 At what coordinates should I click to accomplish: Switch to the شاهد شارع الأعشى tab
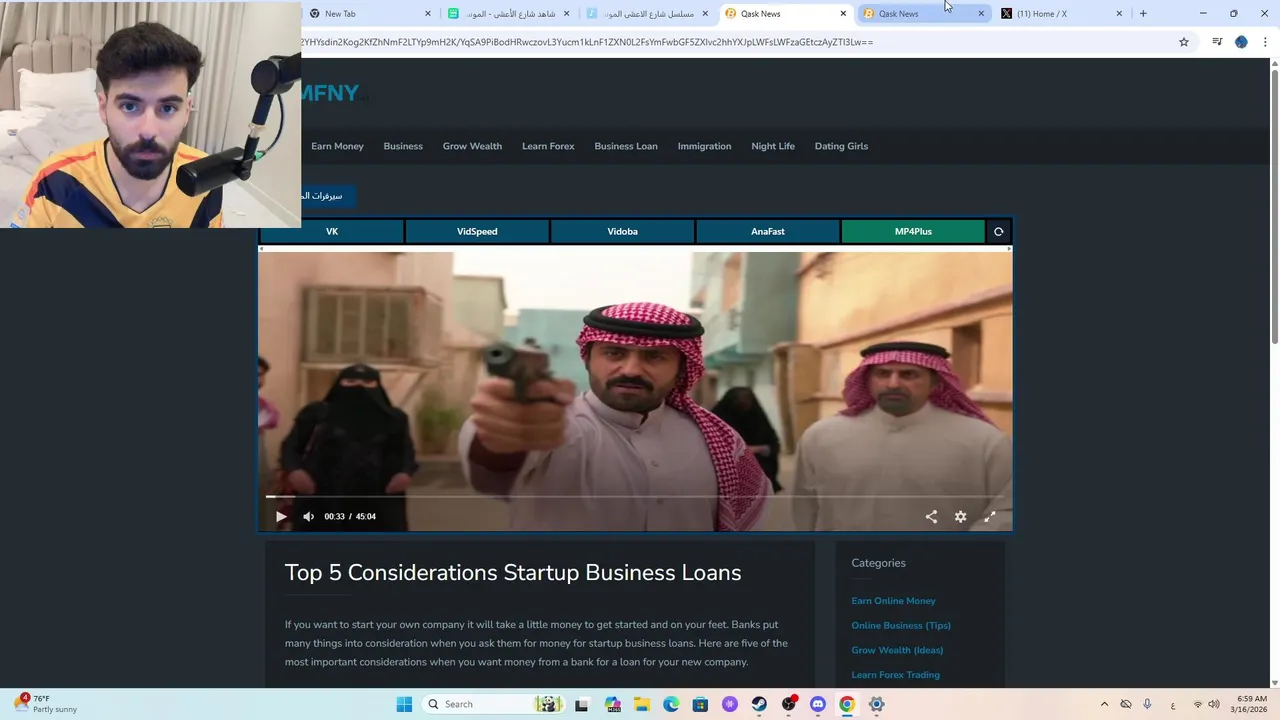pyautogui.click(x=509, y=14)
